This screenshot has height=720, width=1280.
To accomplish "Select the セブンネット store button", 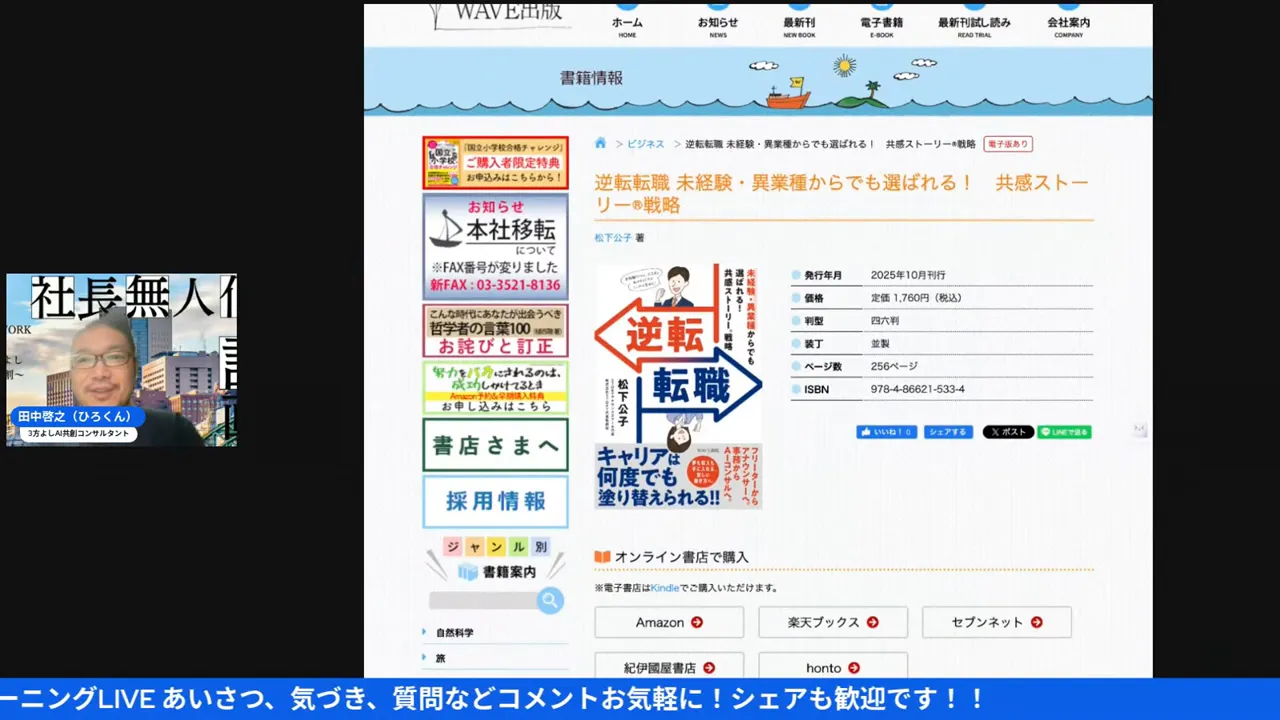I will coord(997,622).
